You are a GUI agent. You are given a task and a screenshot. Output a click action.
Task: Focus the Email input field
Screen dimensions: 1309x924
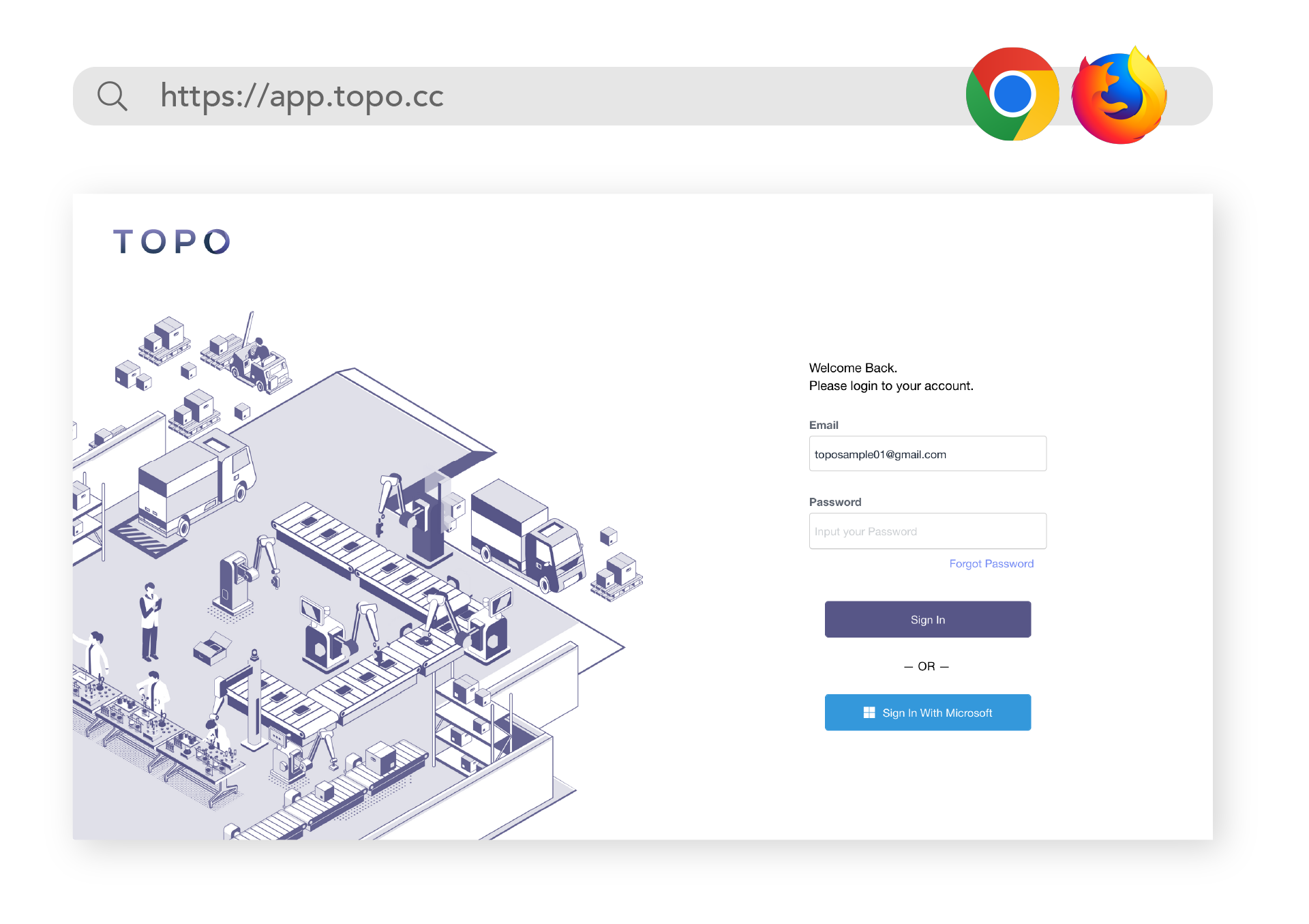coord(927,453)
